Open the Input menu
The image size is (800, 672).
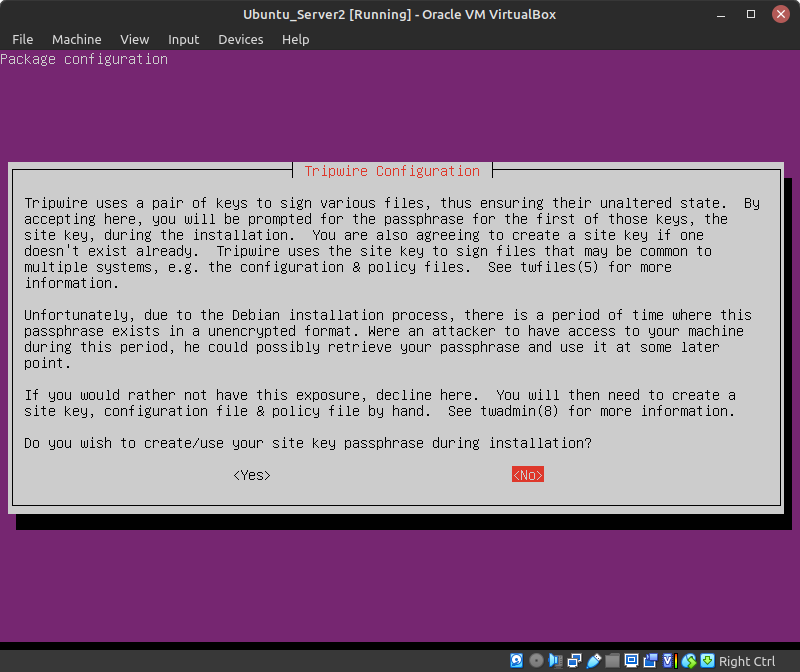184,39
